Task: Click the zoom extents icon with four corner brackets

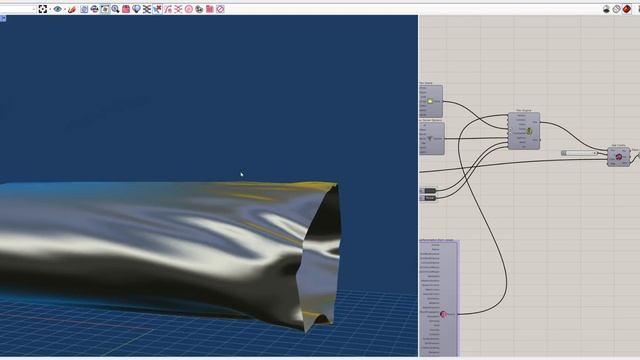Action: 42,9
